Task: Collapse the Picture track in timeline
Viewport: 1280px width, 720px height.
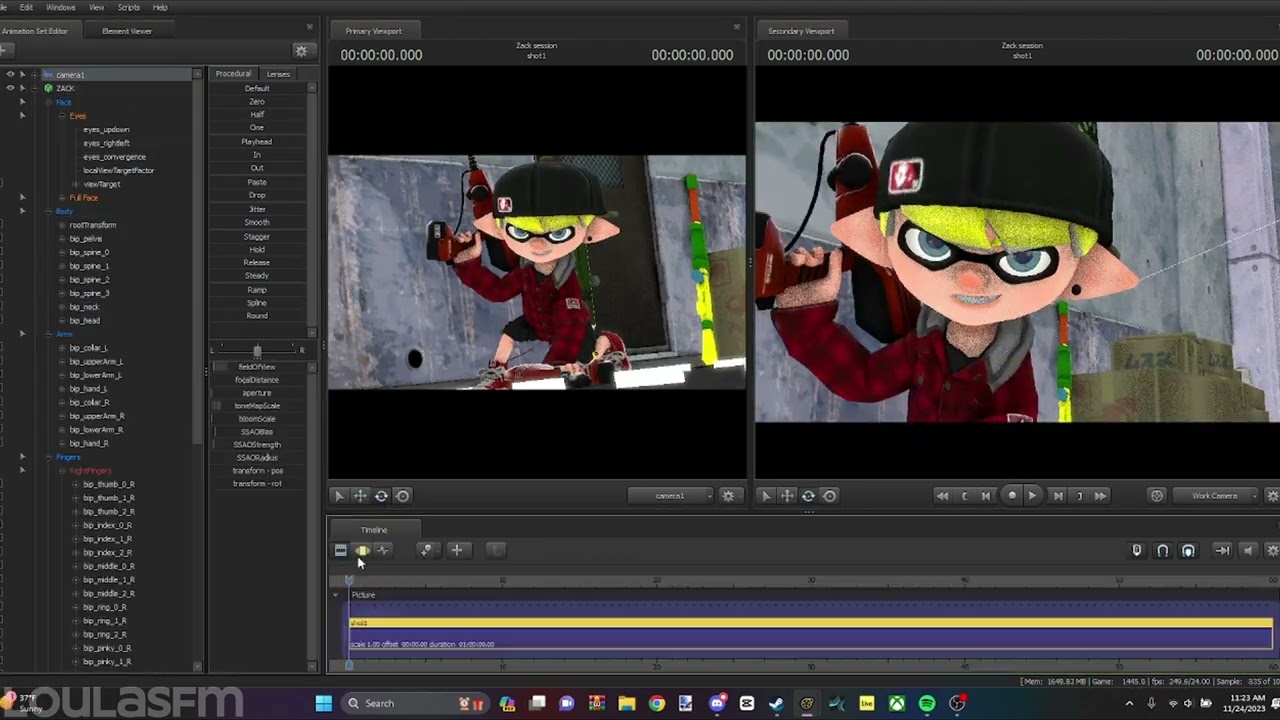Action: coord(336,595)
